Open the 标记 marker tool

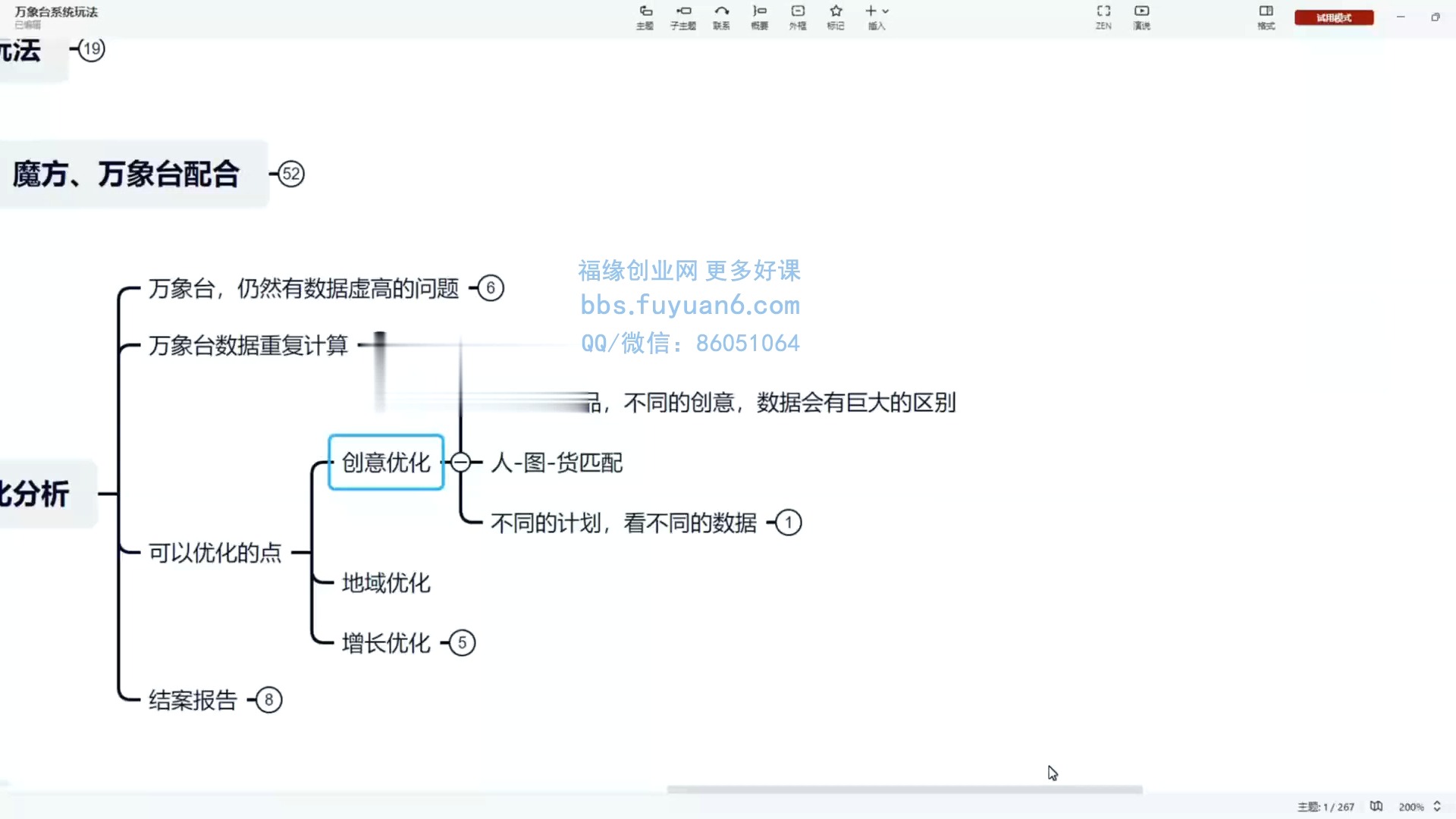pos(836,17)
